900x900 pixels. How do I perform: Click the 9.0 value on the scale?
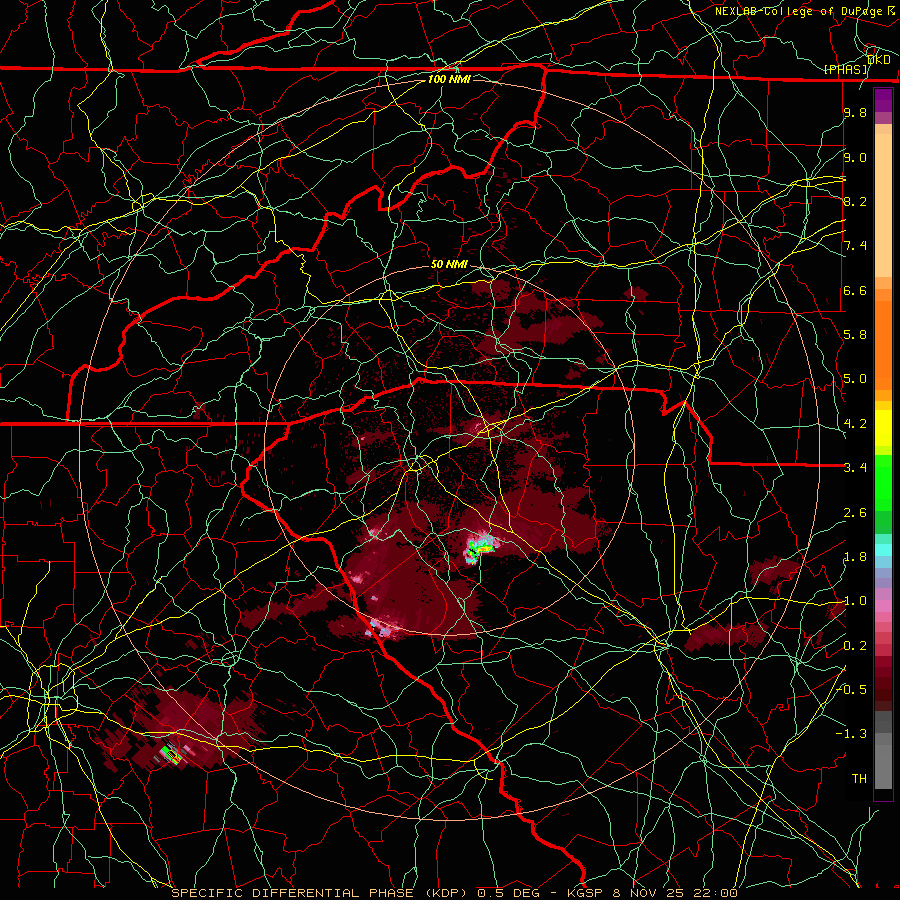855,157
